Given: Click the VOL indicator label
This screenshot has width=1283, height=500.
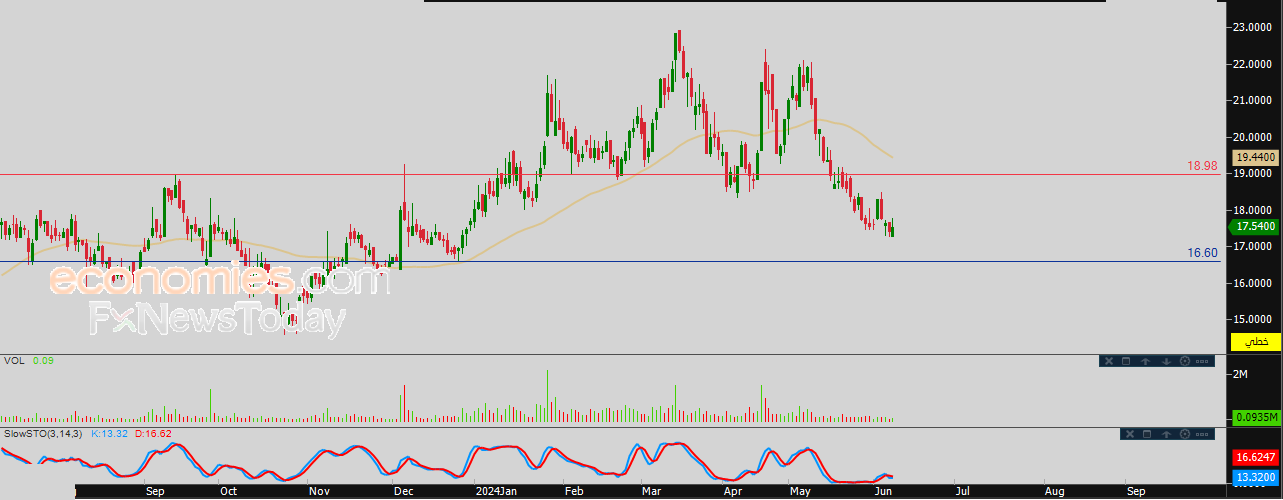Looking at the screenshot, I should (x=14, y=360).
